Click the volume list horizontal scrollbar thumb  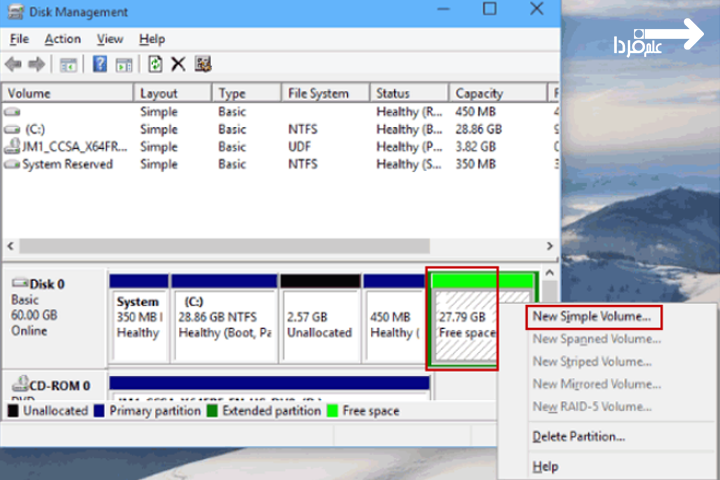(225, 246)
